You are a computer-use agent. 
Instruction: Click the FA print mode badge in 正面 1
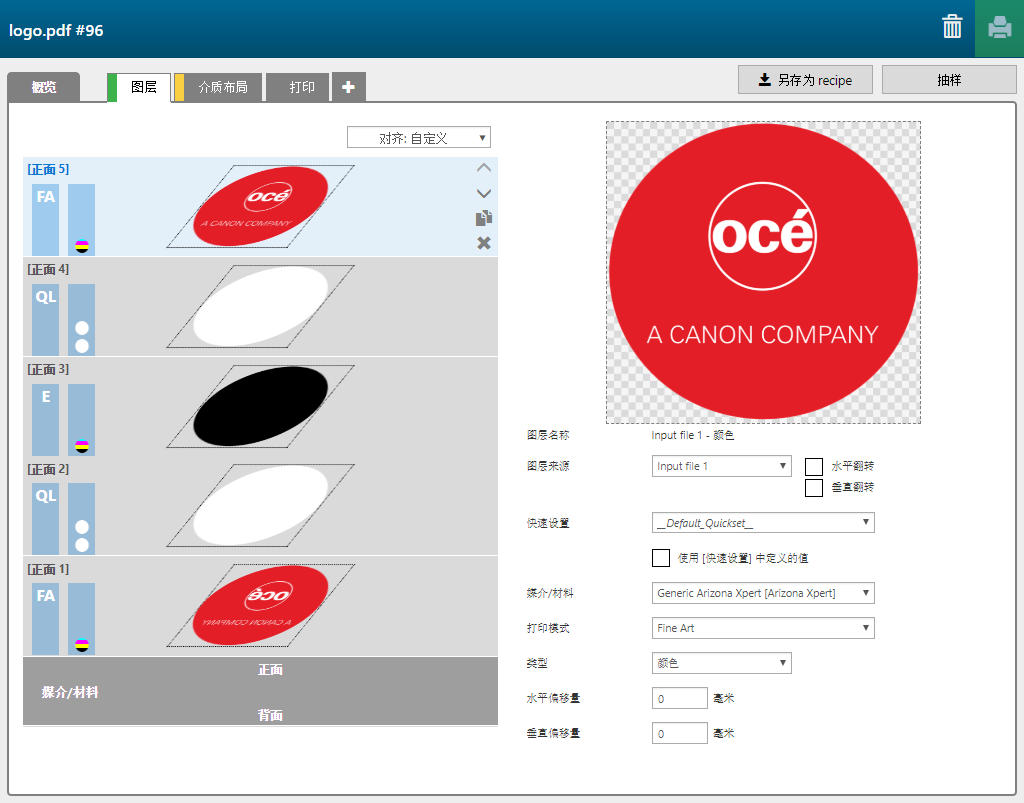pyautogui.click(x=46, y=618)
